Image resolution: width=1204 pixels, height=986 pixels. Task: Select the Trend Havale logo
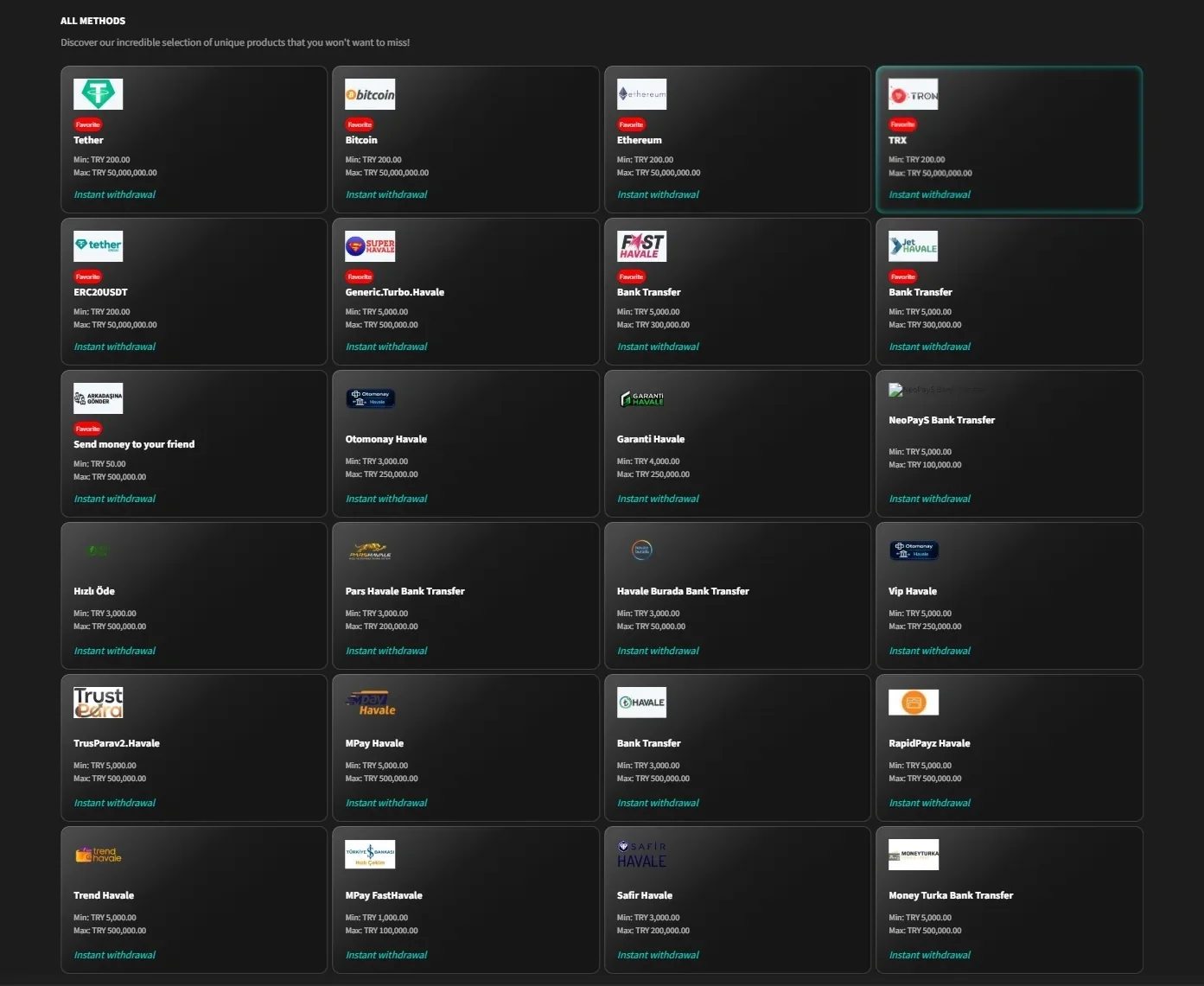click(x=98, y=855)
